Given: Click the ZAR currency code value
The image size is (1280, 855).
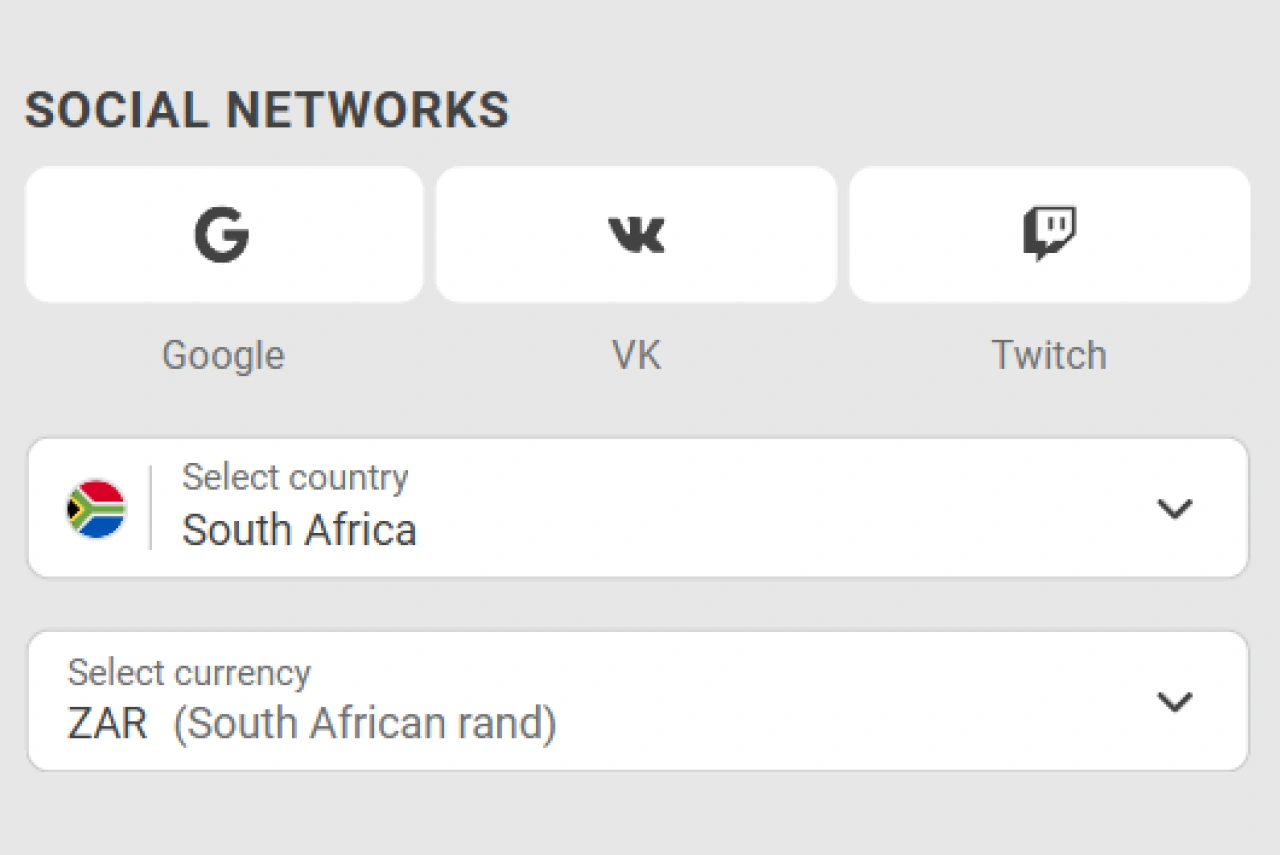Looking at the screenshot, I should pyautogui.click(x=107, y=724).
